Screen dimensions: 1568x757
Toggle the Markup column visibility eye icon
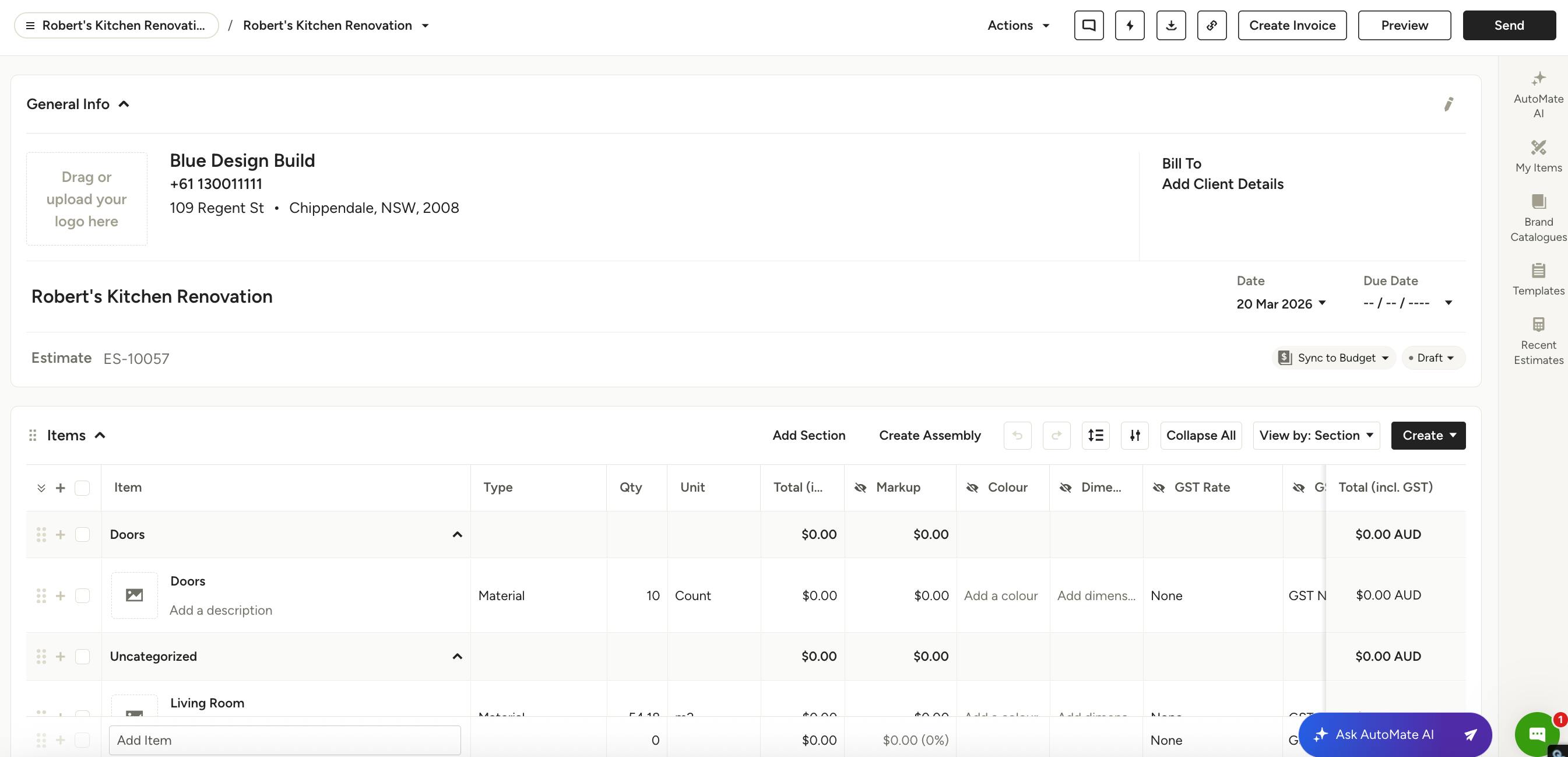(x=860, y=488)
